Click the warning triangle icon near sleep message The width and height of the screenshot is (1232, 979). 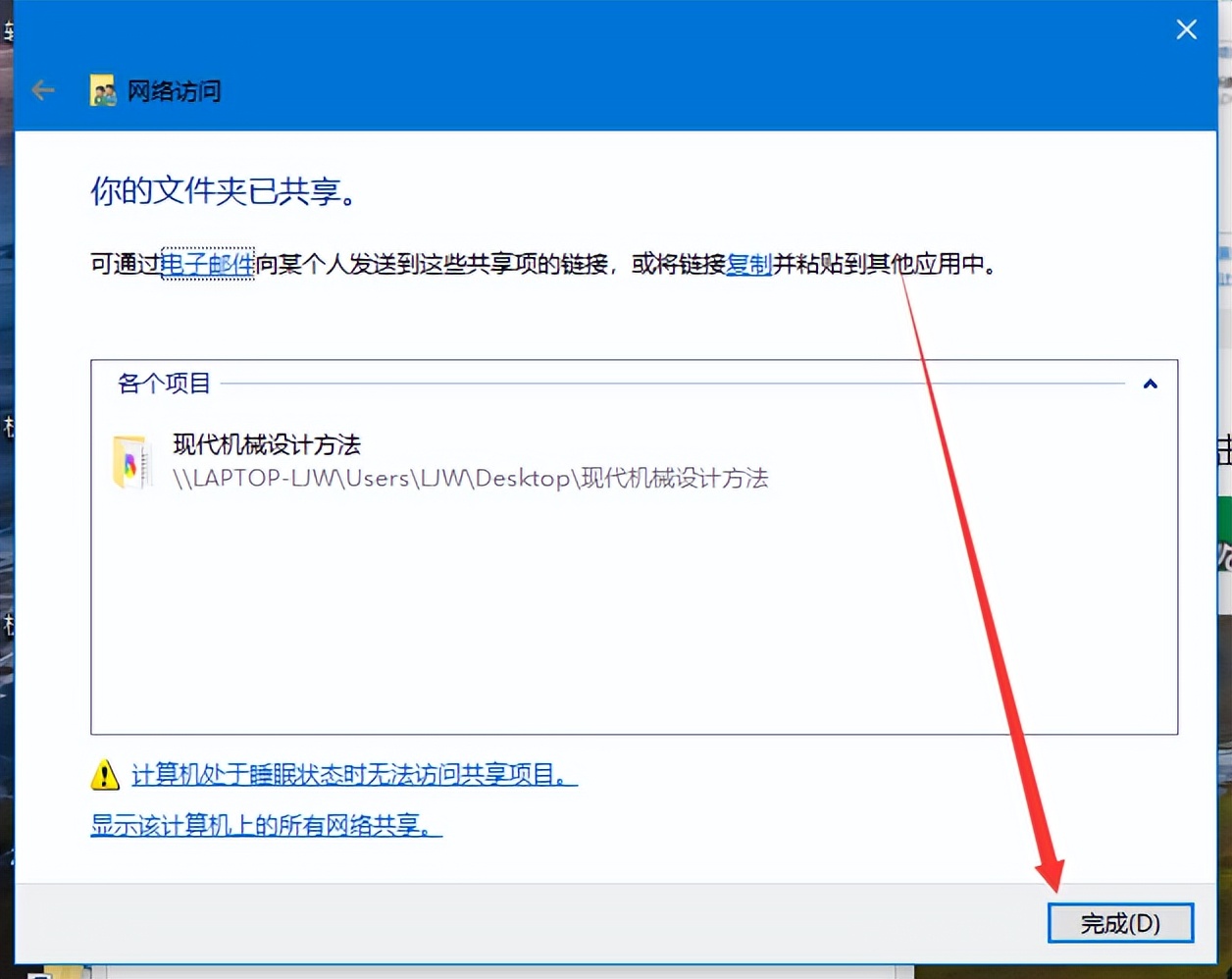click(x=103, y=776)
